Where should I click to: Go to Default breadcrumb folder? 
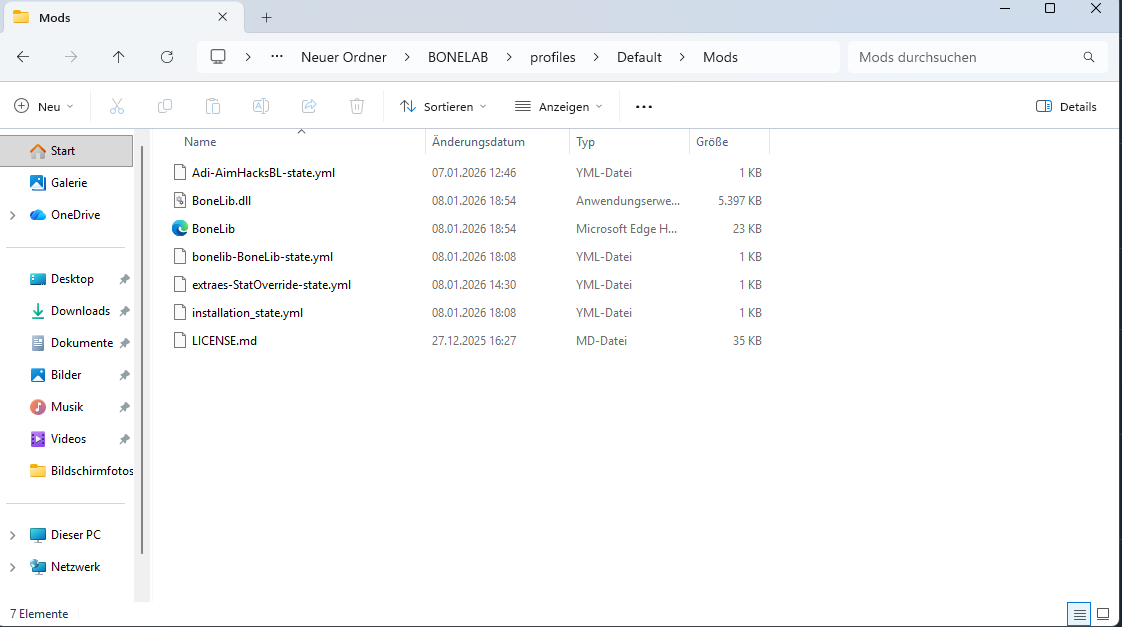pos(639,57)
